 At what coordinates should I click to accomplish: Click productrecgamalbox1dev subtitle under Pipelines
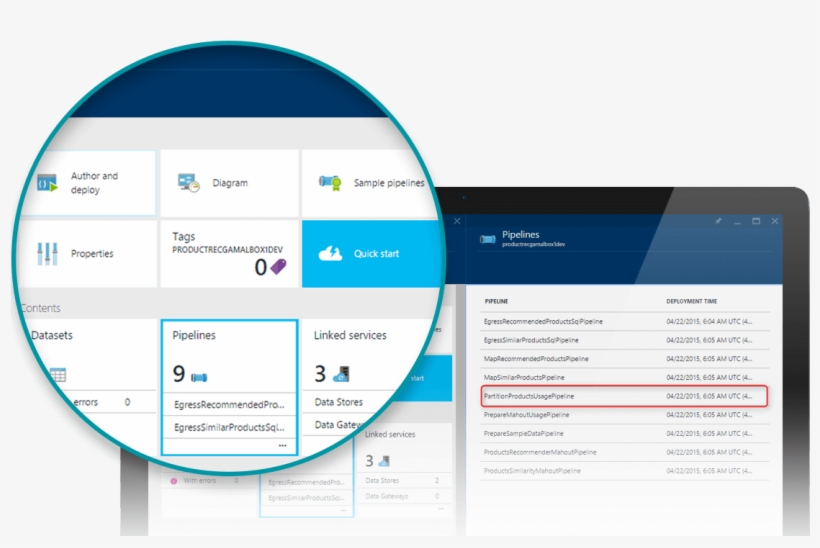(533, 244)
